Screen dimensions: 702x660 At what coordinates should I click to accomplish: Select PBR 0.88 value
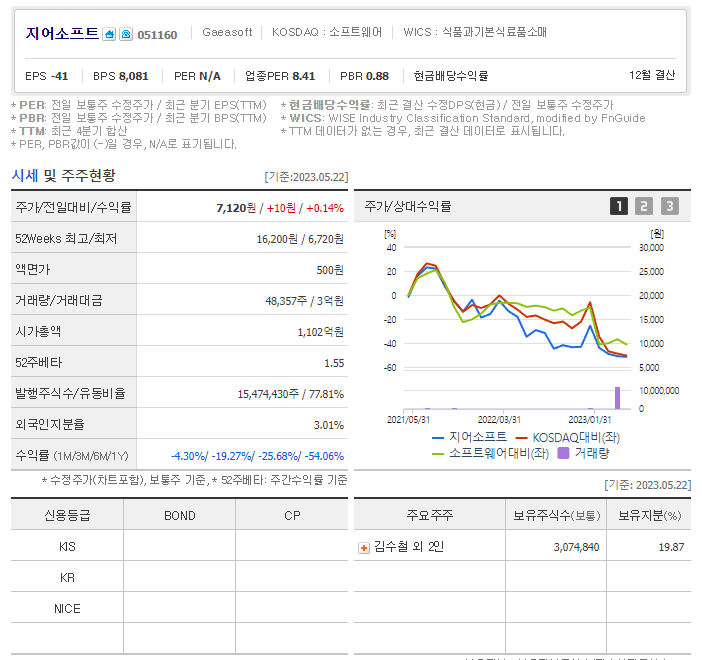(x=364, y=76)
